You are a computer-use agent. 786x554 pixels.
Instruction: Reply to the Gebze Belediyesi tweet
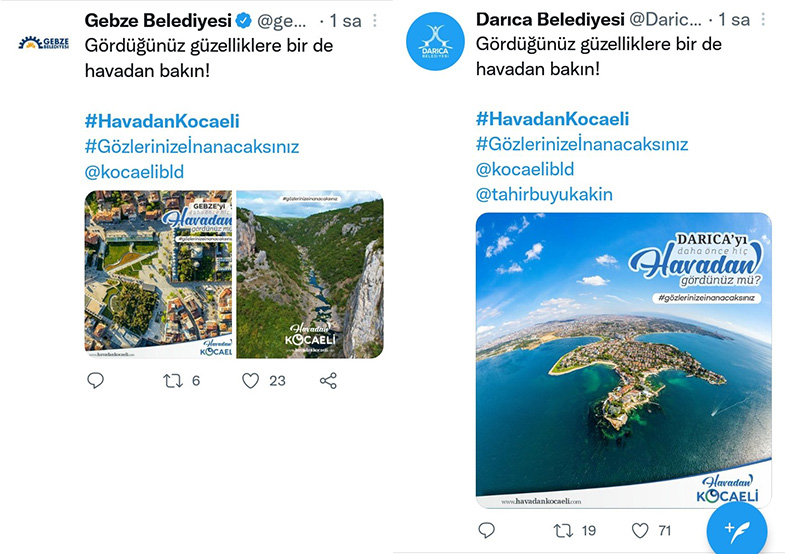click(x=96, y=380)
